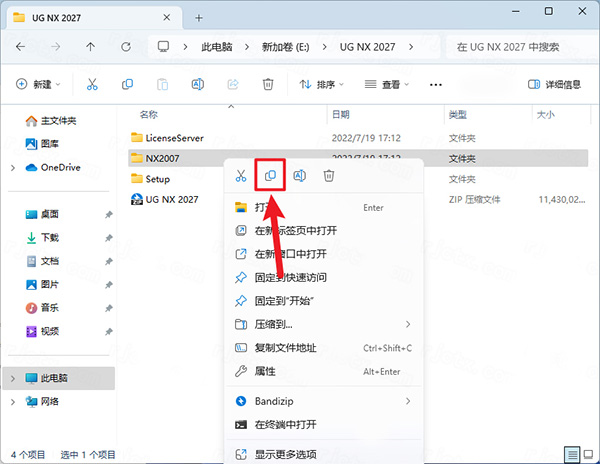The height and width of the screenshot is (464, 600).
Task: Open the See more ellipsis menu
Action: point(436,85)
